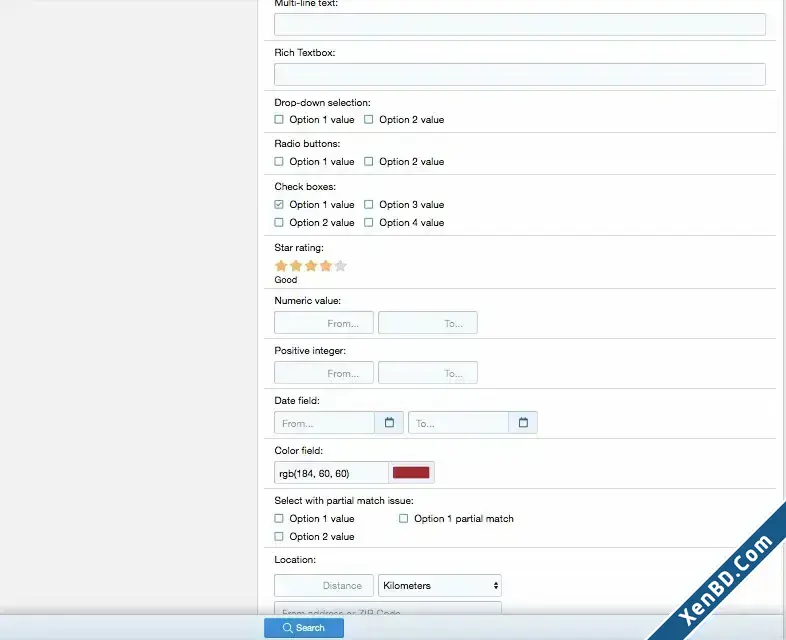The width and height of the screenshot is (786, 640).
Task: Check Option 1 value under Radio buttons
Action: click(279, 161)
